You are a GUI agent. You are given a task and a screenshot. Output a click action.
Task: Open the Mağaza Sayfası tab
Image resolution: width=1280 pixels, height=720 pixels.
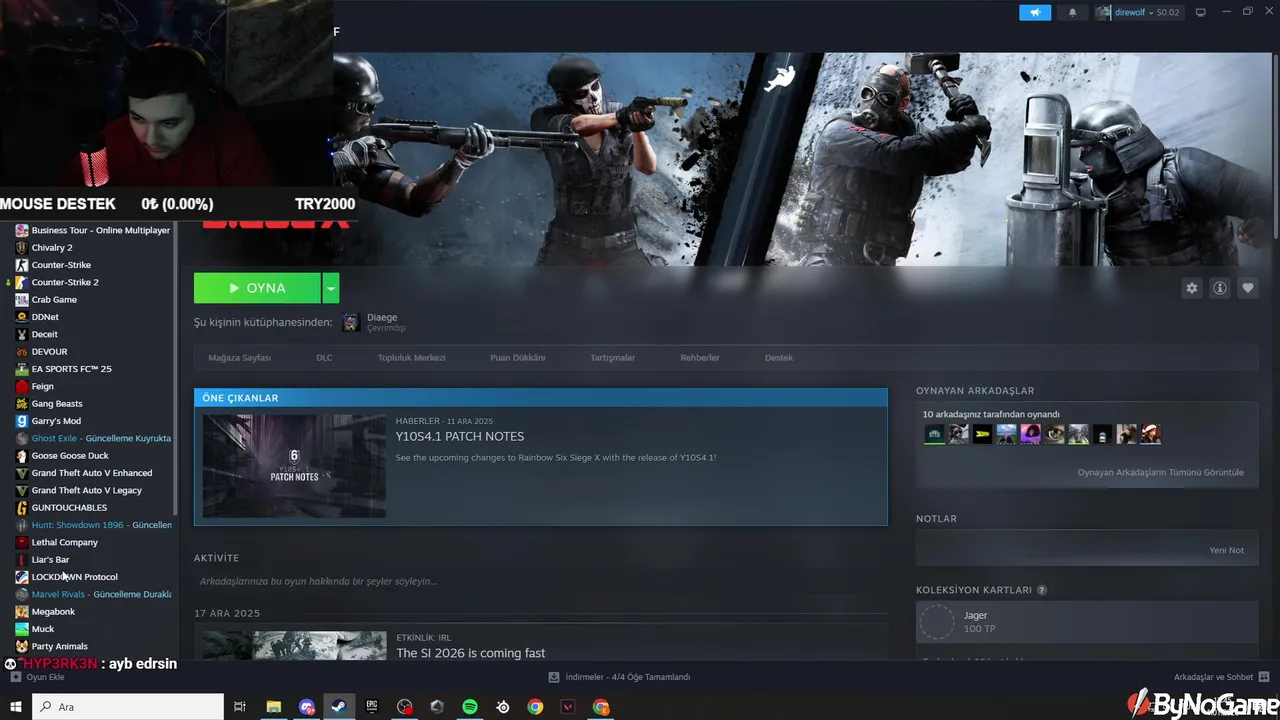point(240,358)
